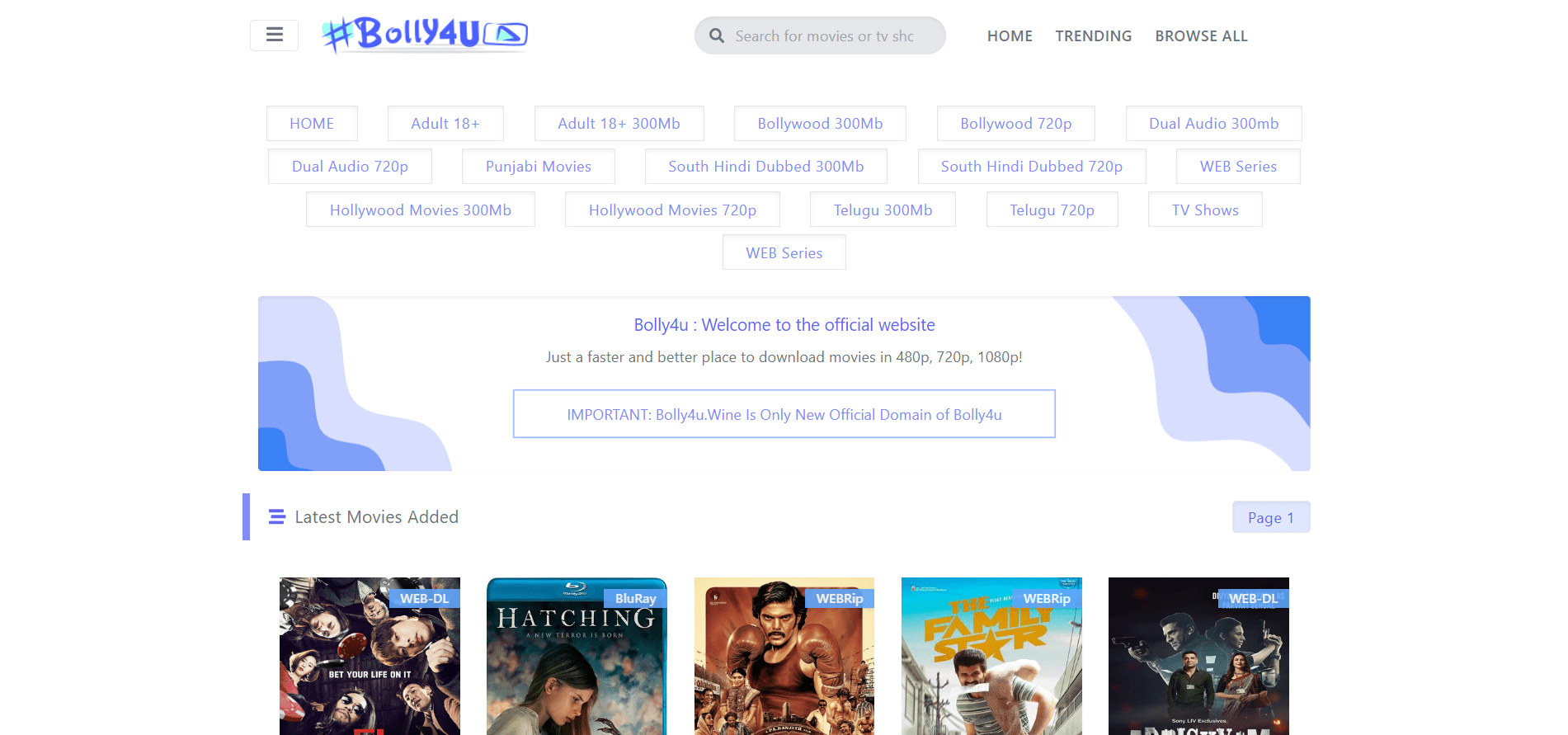Browse Bollywood 300Mb movies
This screenshot has width=1568, height=735.
pos(820,123)
